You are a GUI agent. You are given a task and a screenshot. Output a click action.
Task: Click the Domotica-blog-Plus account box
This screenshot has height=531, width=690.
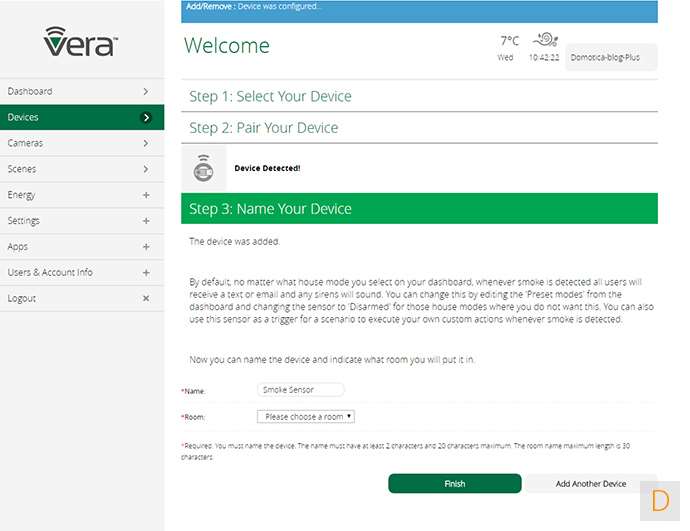pyautogui.click(x=611, y=58)
